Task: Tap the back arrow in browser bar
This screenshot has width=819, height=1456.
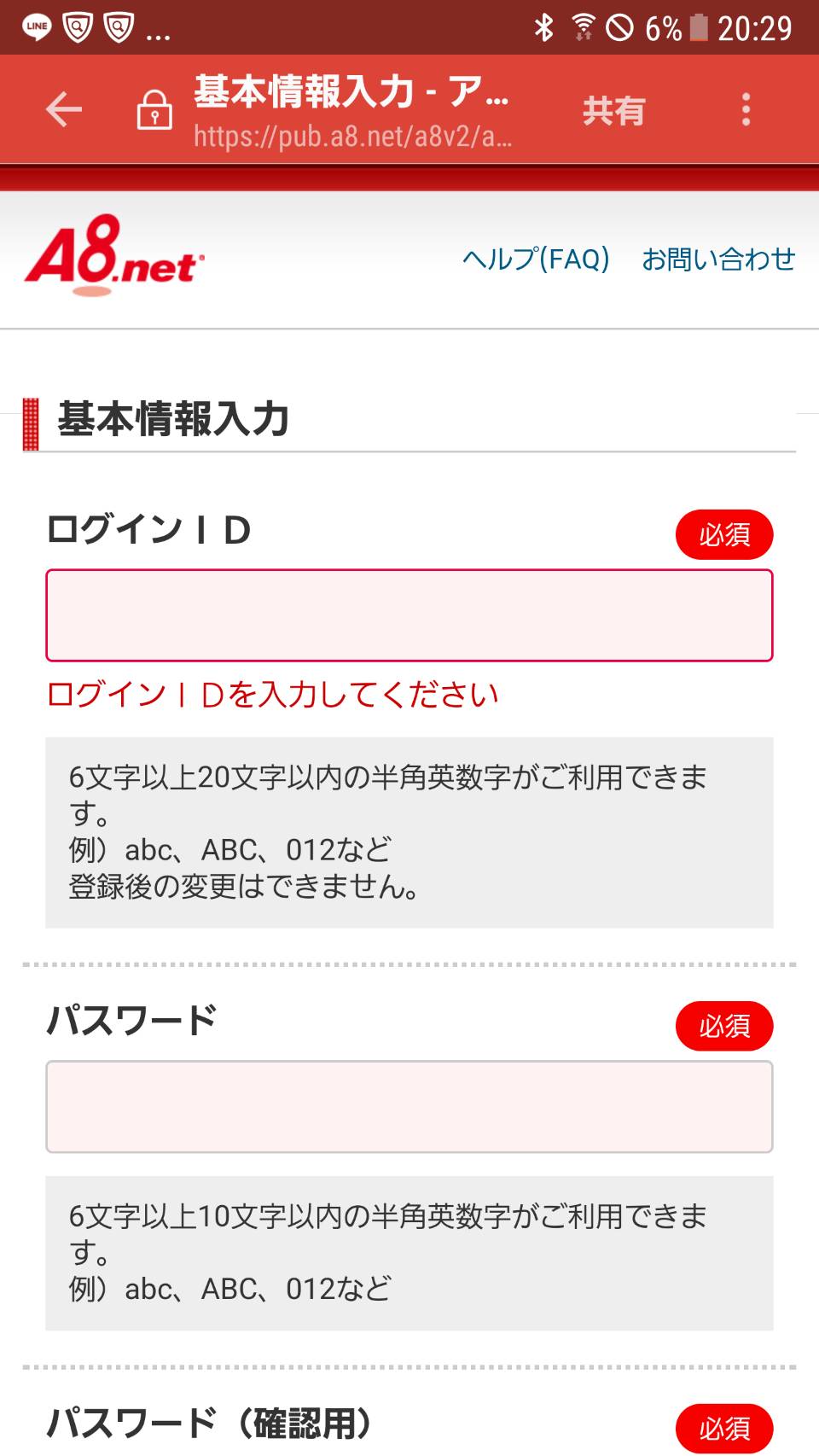Action: [64, 110]
